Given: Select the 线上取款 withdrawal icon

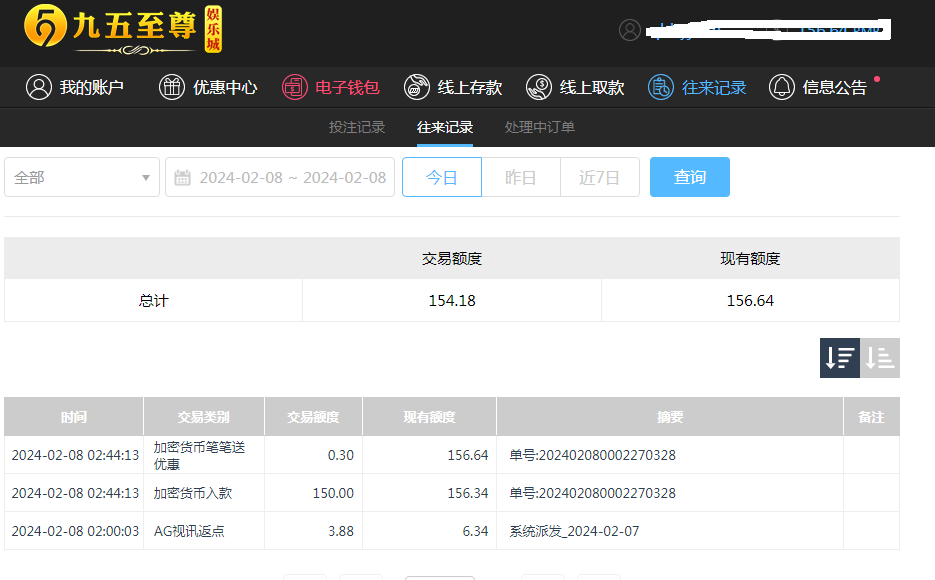Looking at the screenshot, I should tap(539, 87).
